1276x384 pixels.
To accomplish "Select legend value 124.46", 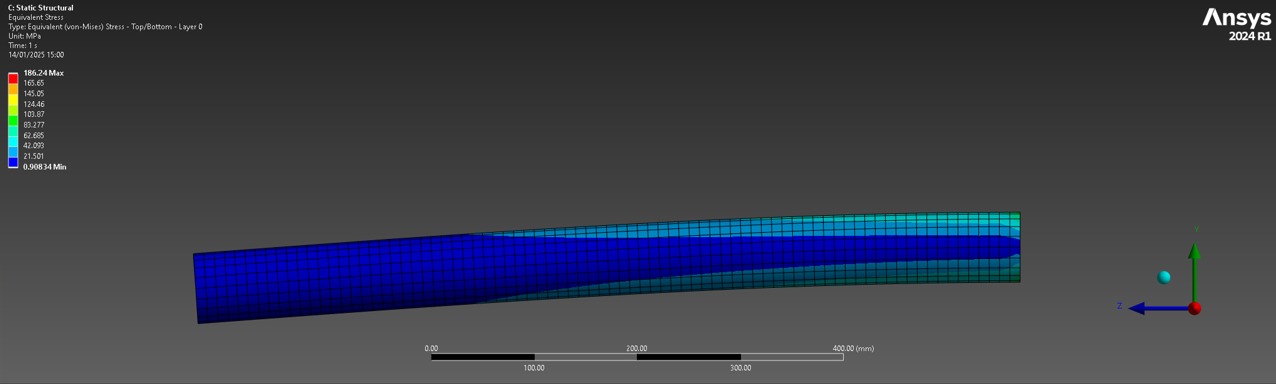I will click(34, 104).
